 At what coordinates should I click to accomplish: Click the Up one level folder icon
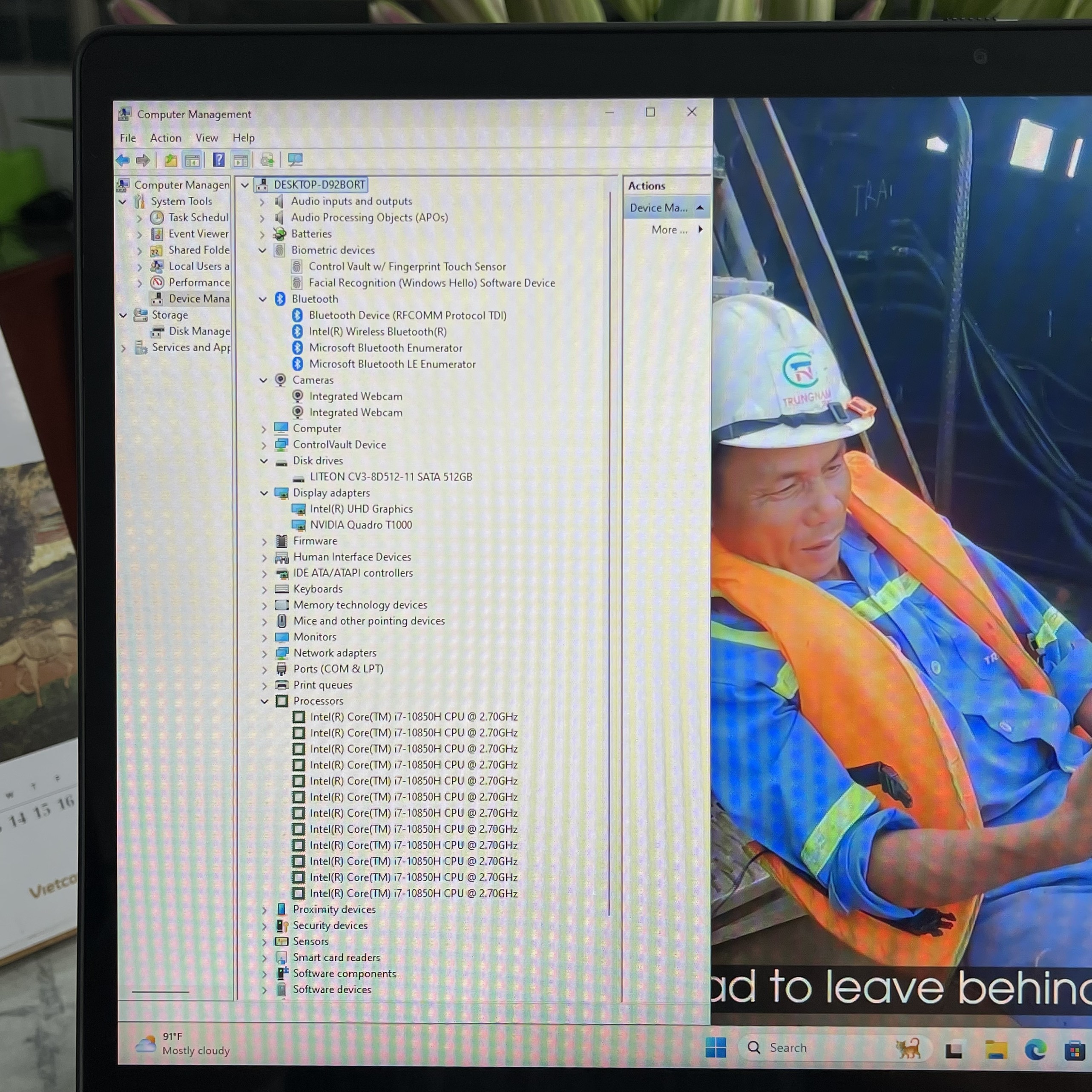[x=171, y=161]
